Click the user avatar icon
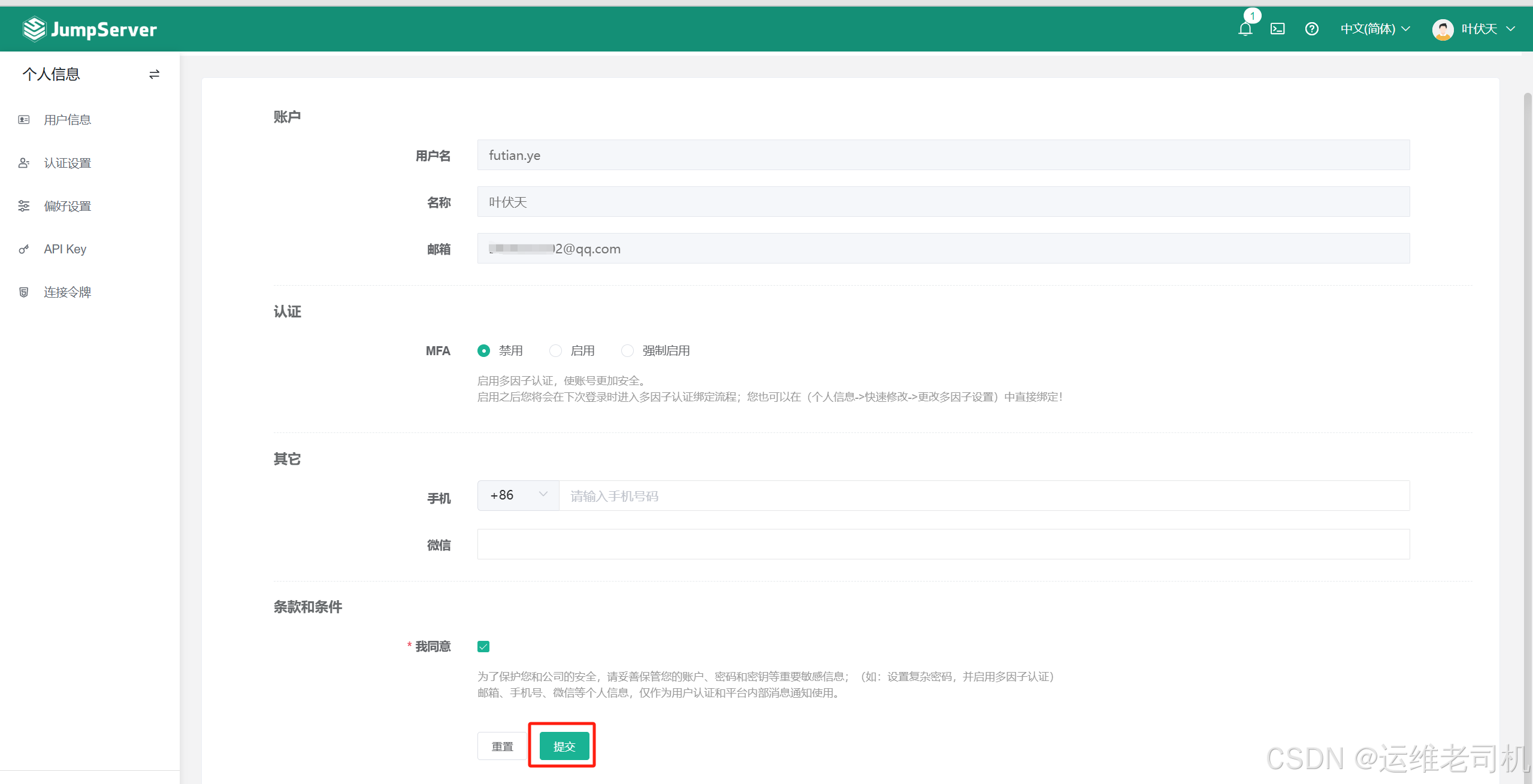This screenshot has height=784, width=1533. tap(1443, 29)
